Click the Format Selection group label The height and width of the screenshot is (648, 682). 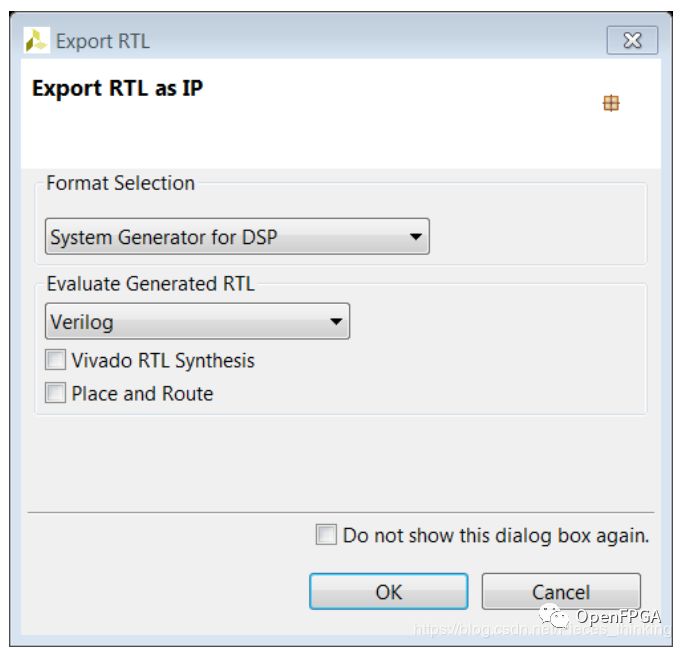121,183
